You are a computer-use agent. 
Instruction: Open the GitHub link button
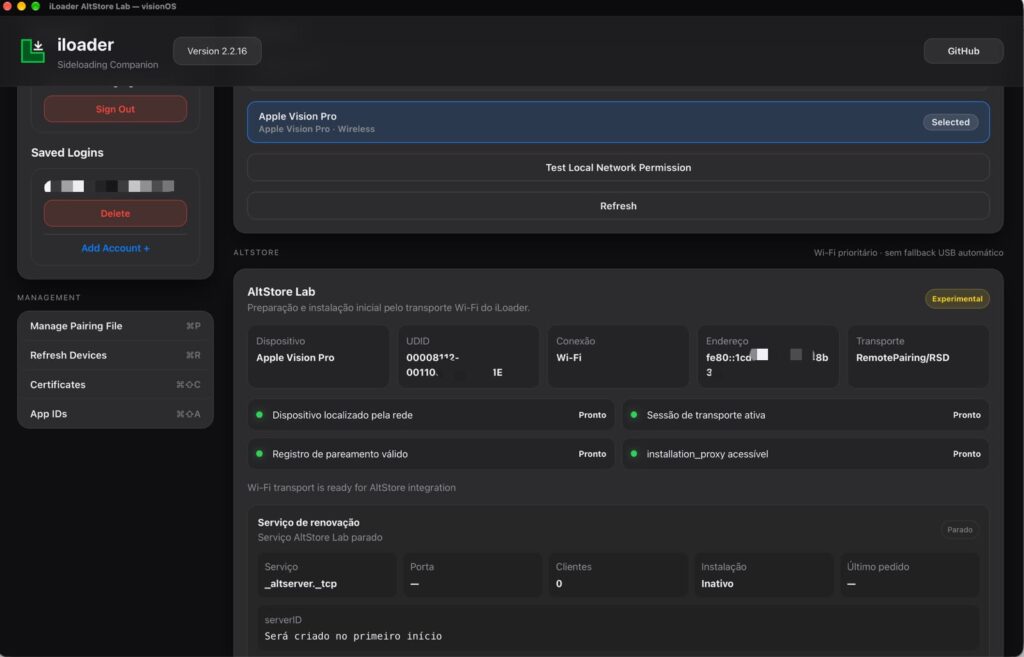click(x=963, y=51)
